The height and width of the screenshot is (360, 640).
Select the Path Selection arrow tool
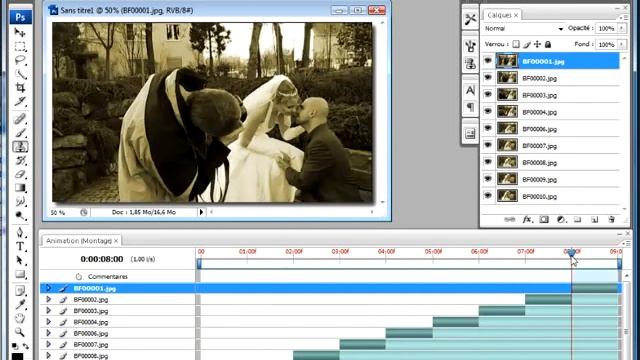[20, 260]
